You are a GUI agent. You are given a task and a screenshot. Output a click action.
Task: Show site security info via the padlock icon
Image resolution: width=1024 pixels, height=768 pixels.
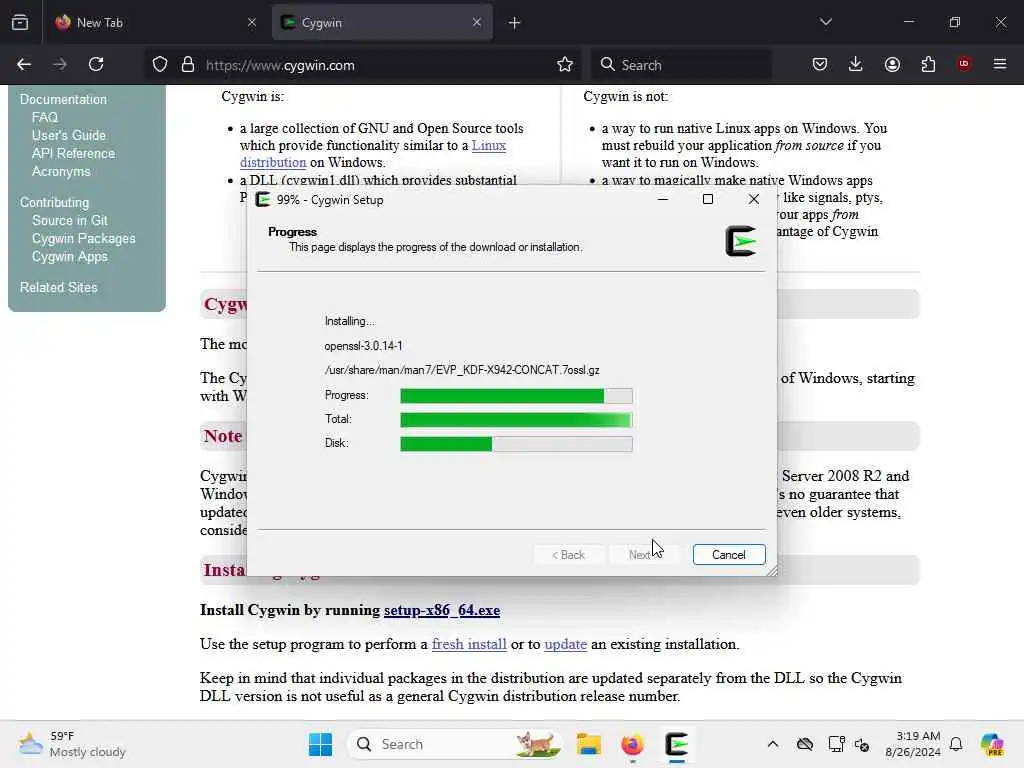(188, 65)
